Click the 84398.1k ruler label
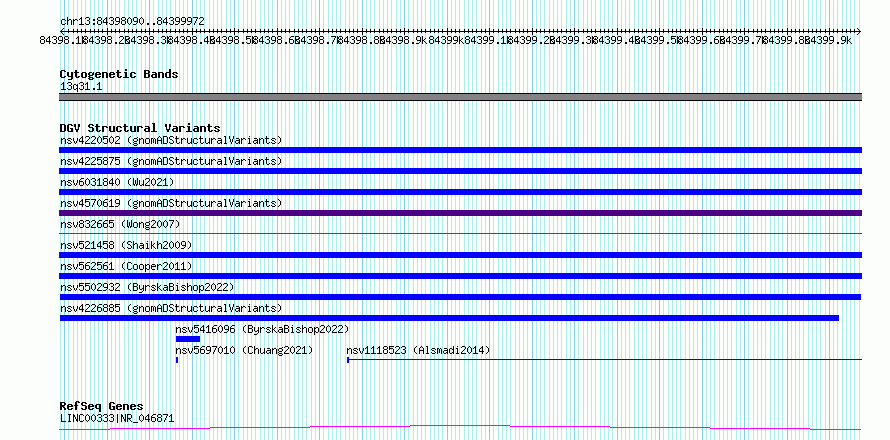The width and height of the screenshot is (890, 440). click(x=61, y=40)
